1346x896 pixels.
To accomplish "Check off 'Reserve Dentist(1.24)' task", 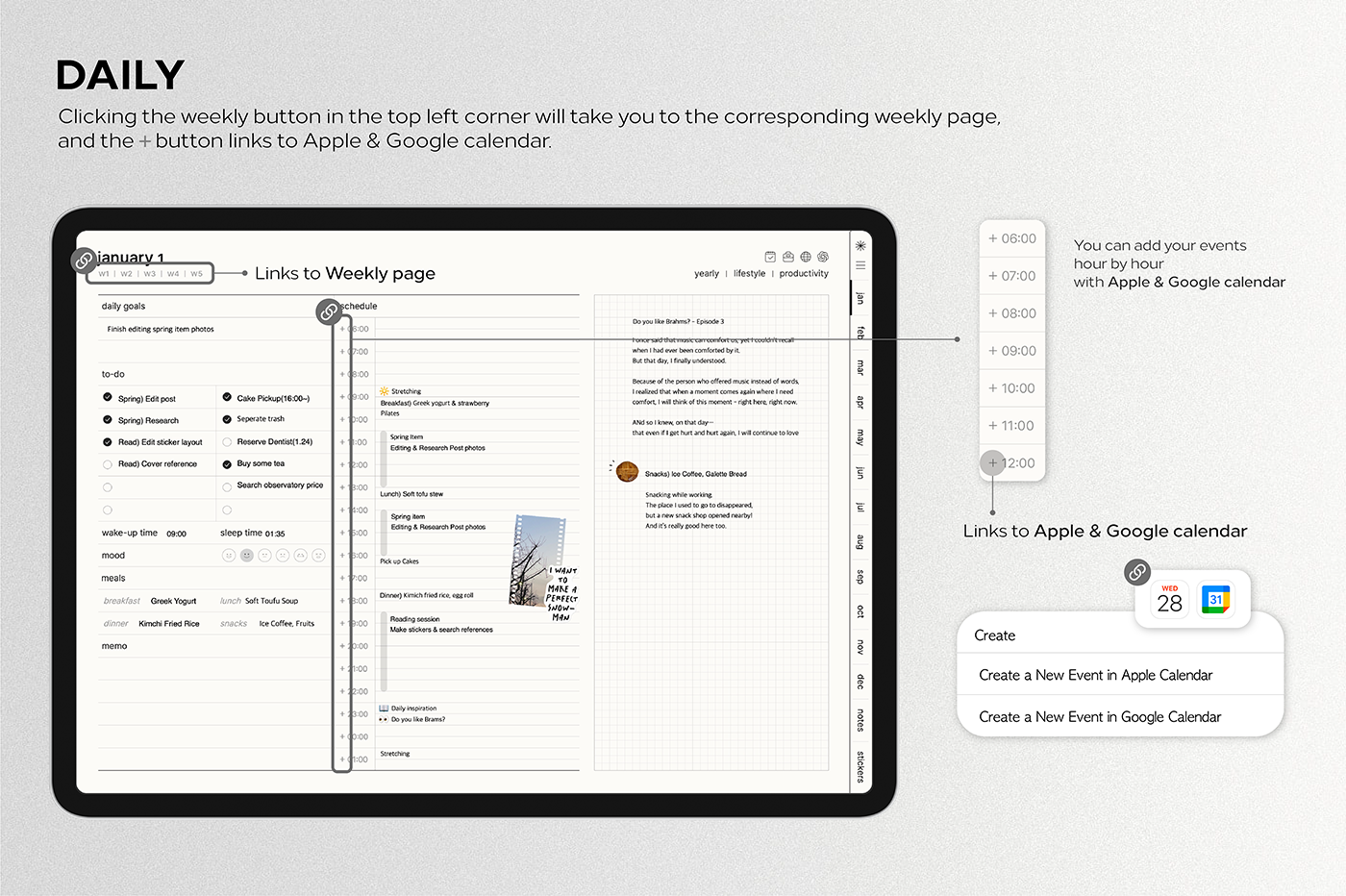I will click(x=227, y=442).
